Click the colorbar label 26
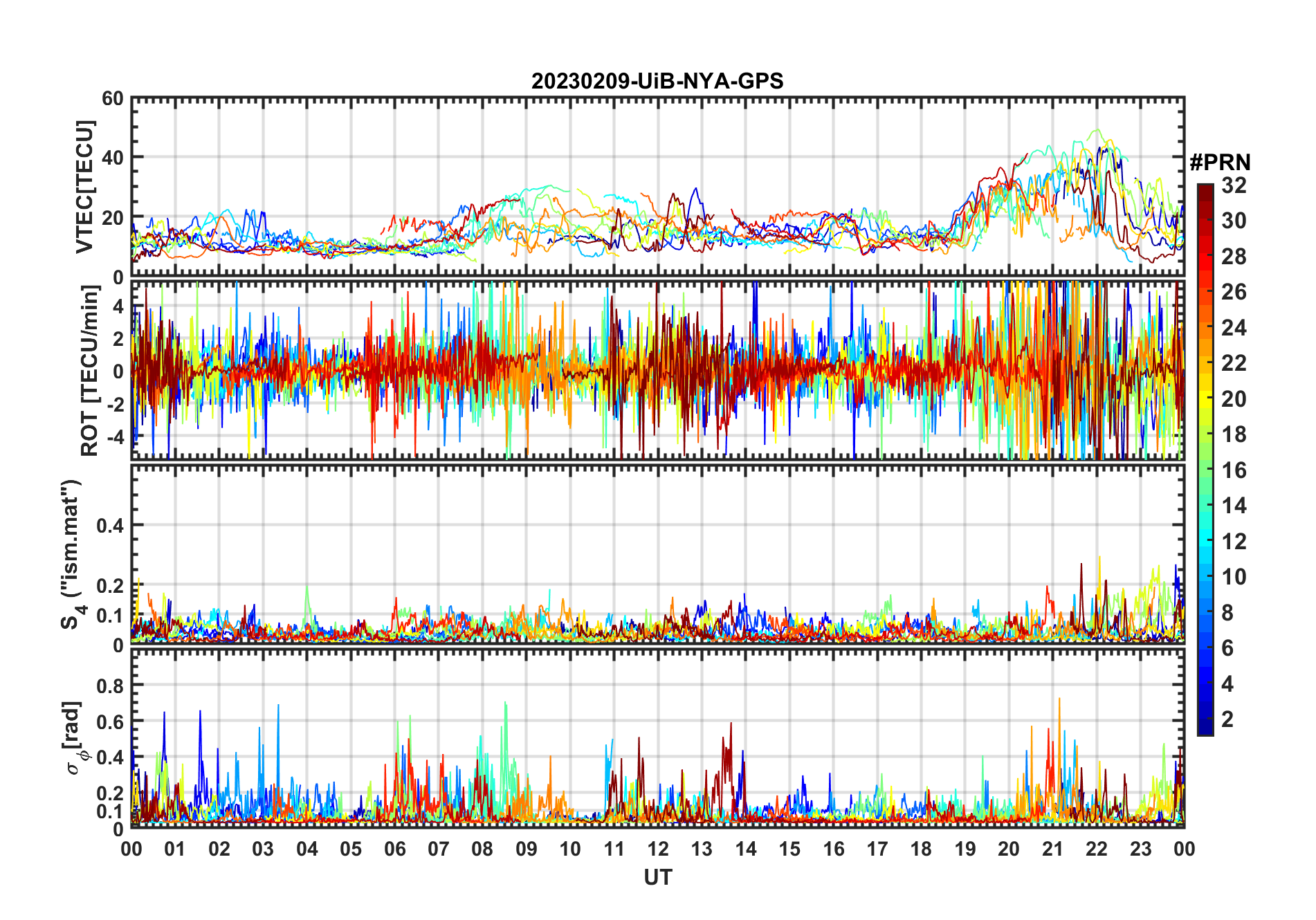The image size is (1316, 920). click(x=1234, y=292)
